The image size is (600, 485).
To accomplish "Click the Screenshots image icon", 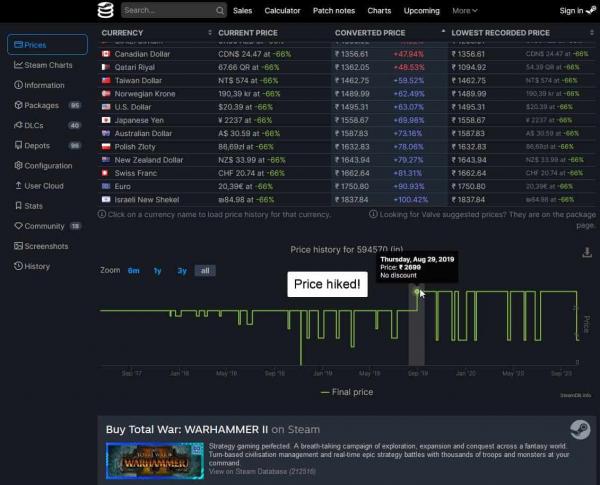I will 18,246.
